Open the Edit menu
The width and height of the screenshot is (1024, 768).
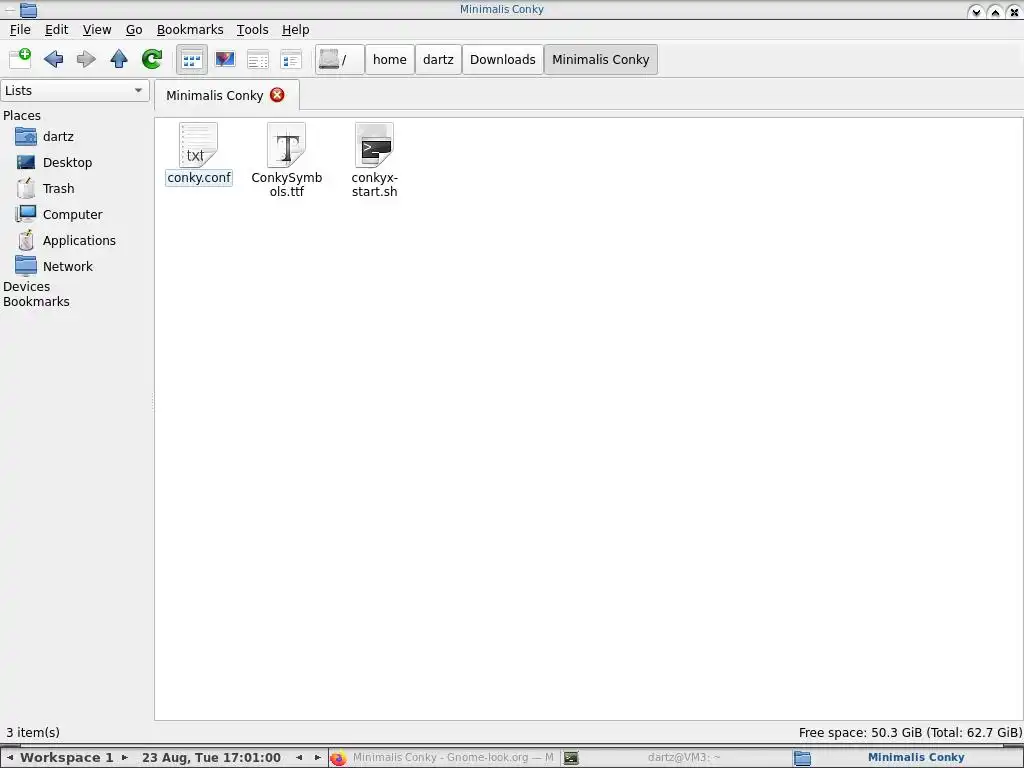[57, 29]
